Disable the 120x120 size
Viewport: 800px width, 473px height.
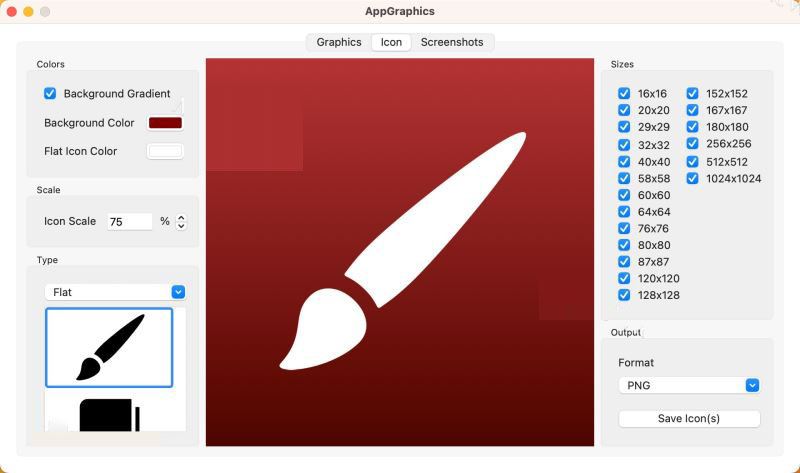[x=624, y=278]
